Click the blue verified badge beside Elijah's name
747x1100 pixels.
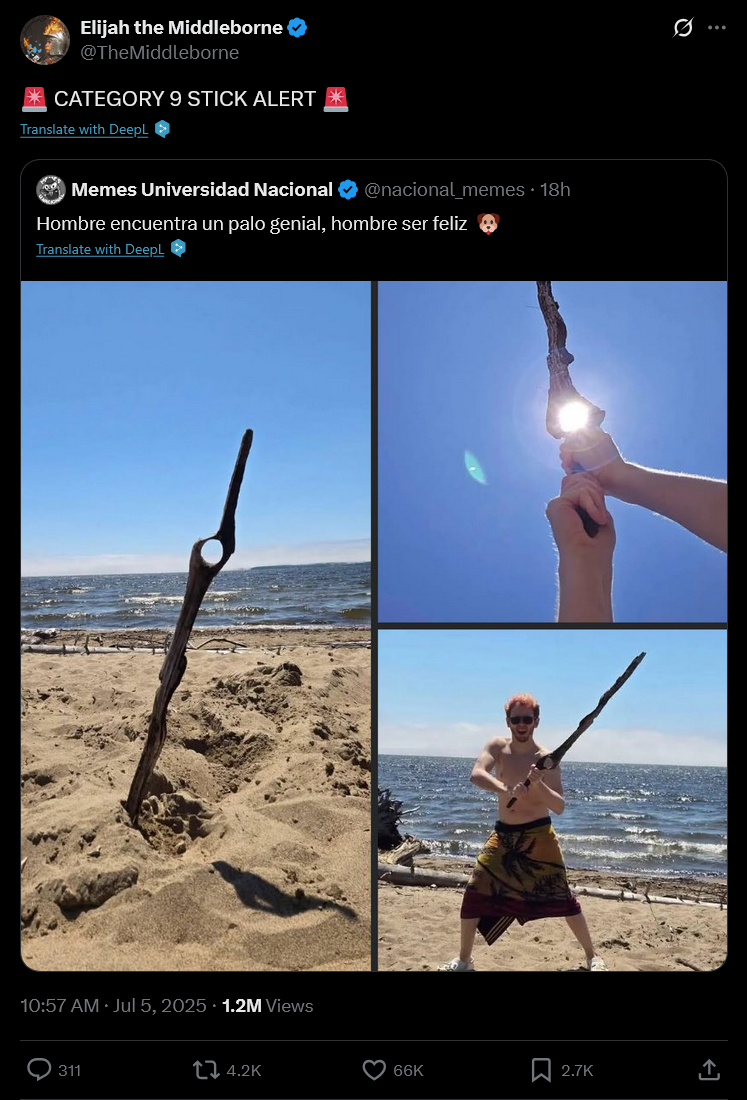point(297,27)
